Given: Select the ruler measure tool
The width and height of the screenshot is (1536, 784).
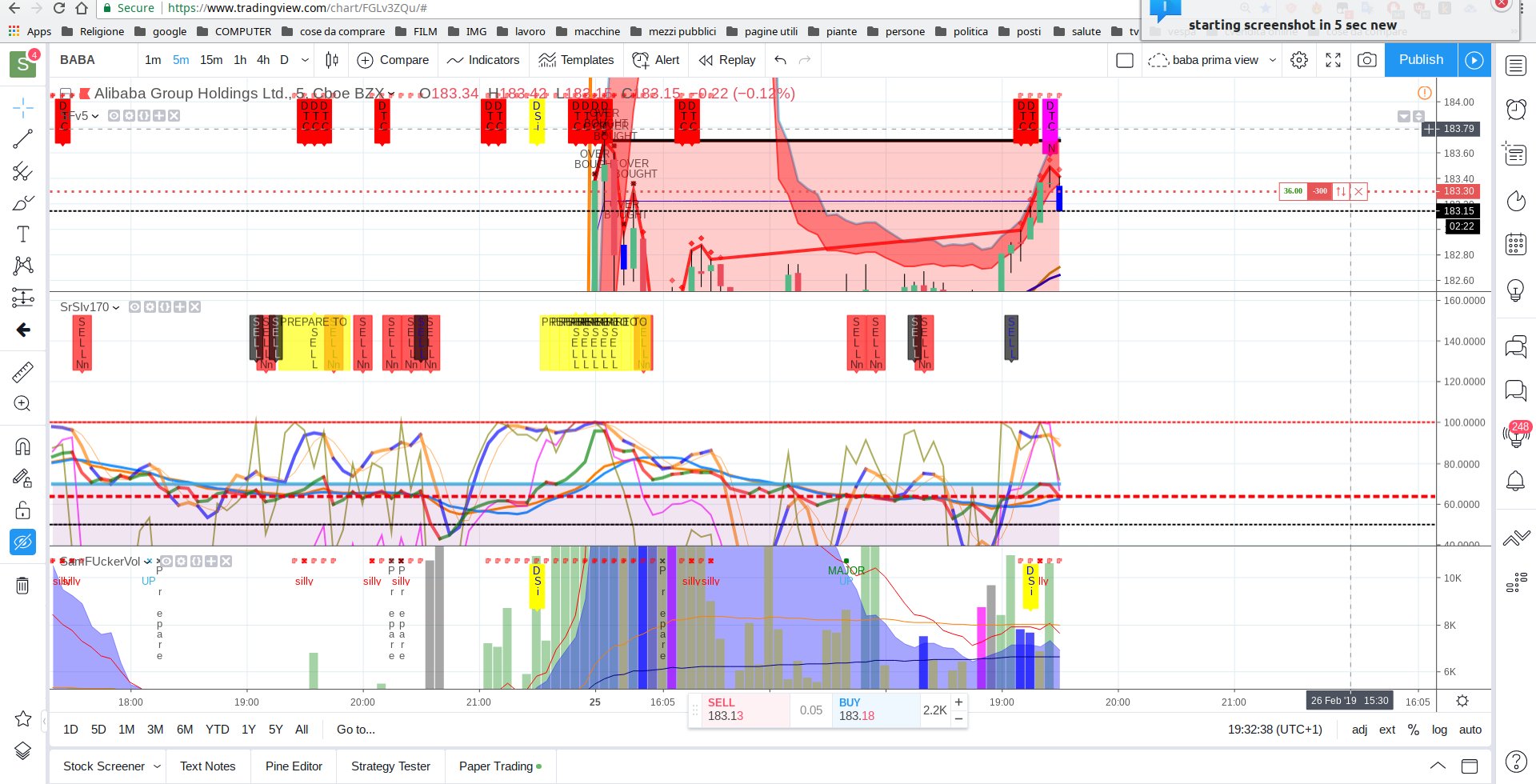Looking at the screenshot, I should click(x=23, y=372).
